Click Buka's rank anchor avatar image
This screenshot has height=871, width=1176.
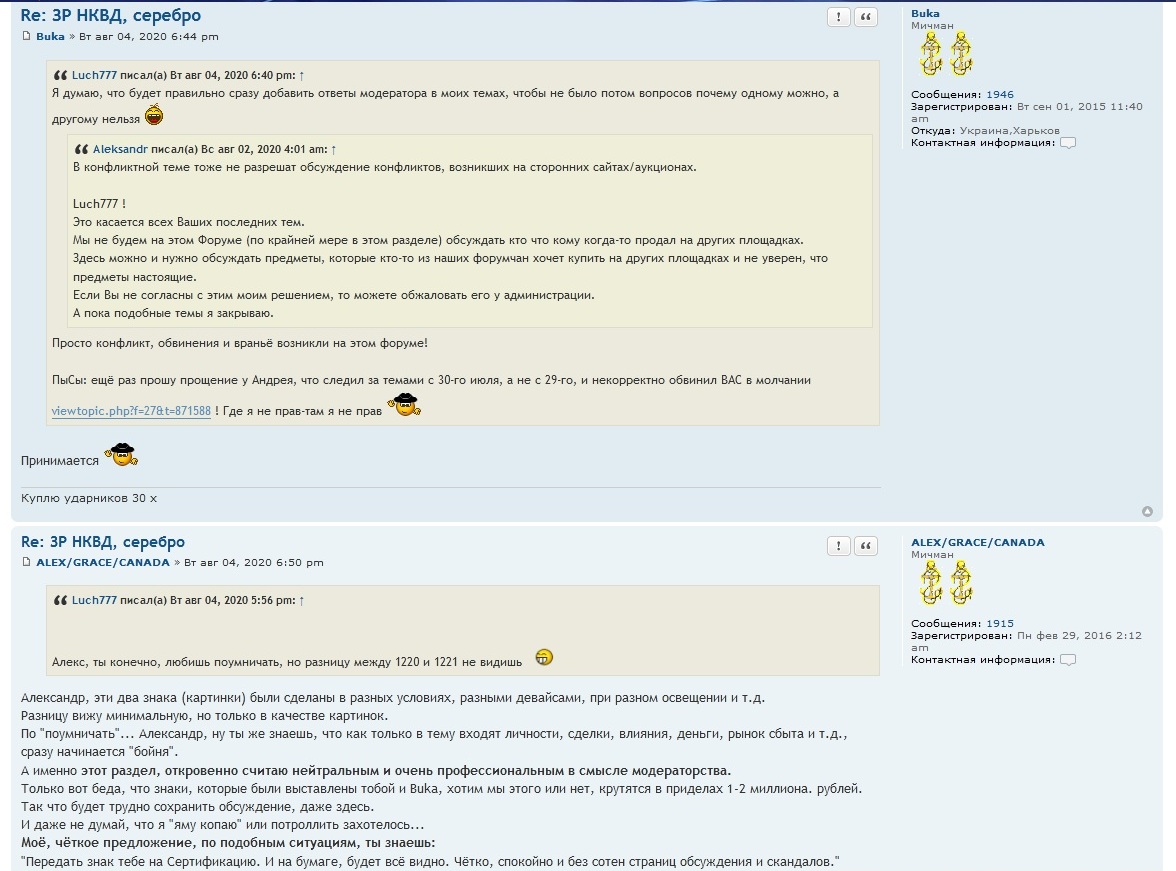[x=946, y=54]
